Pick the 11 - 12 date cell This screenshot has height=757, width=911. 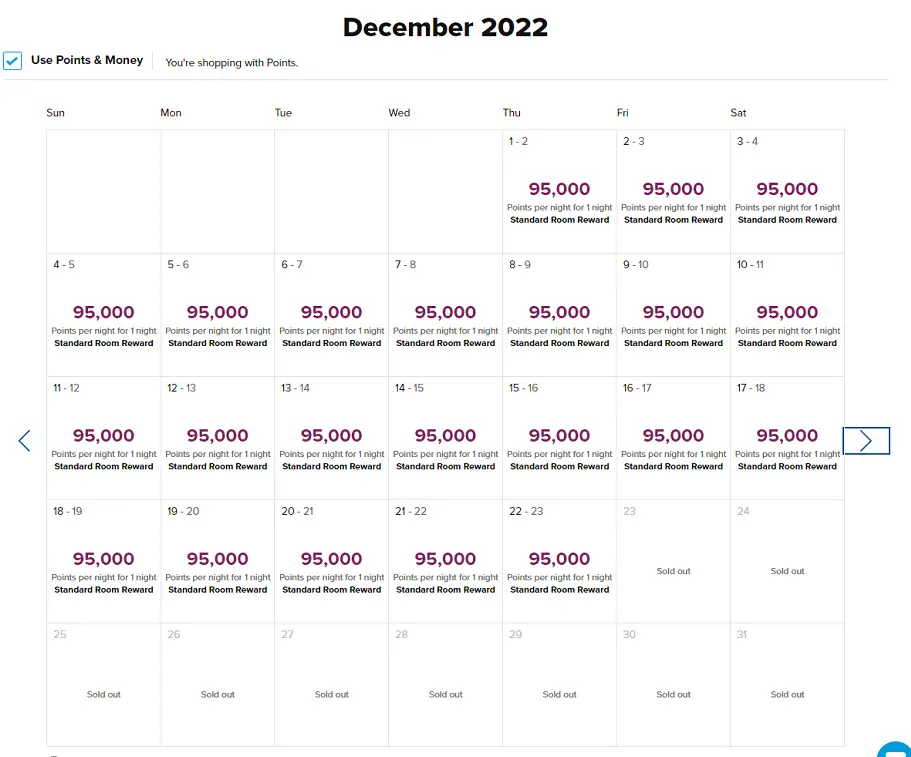[x=103, y=438]
